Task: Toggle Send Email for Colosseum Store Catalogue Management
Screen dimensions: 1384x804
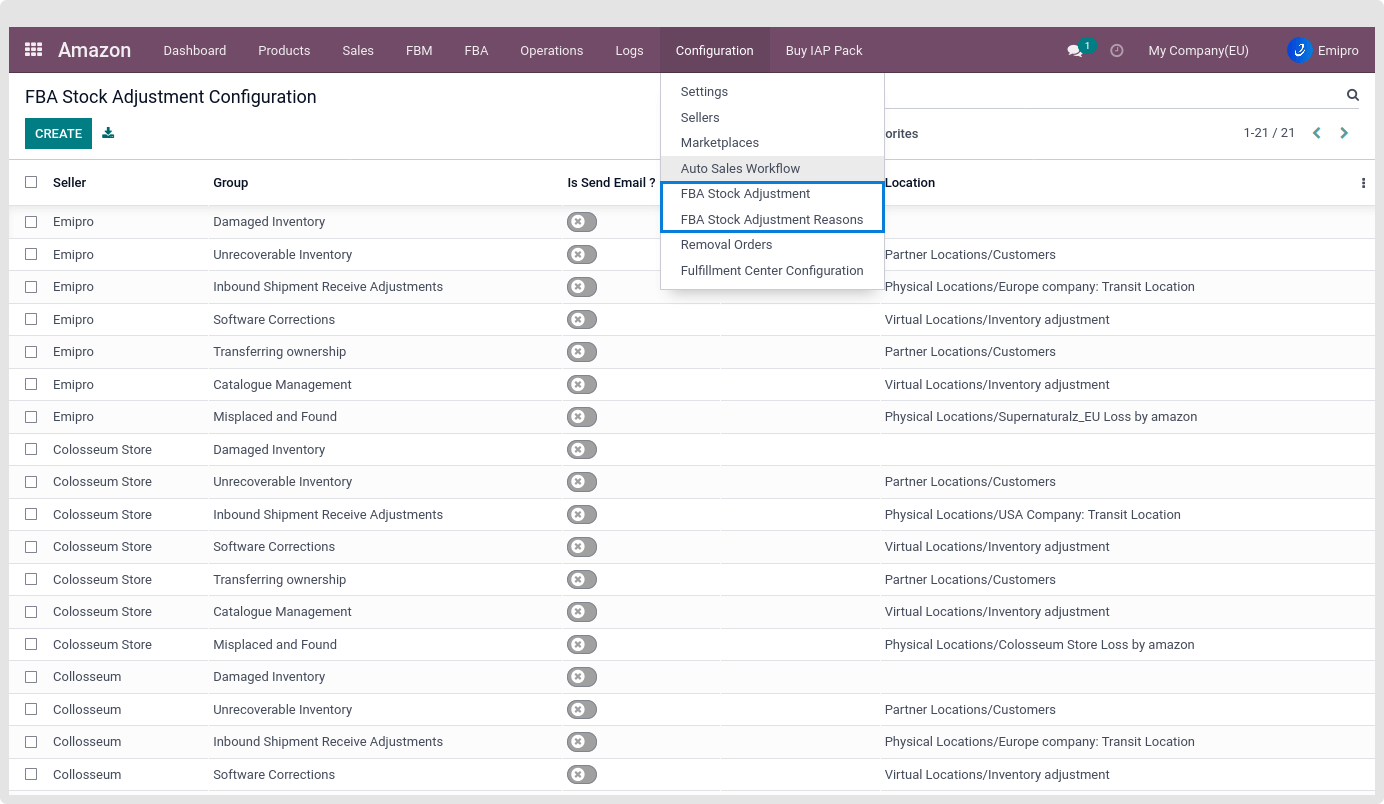Action: pos(581,612)
